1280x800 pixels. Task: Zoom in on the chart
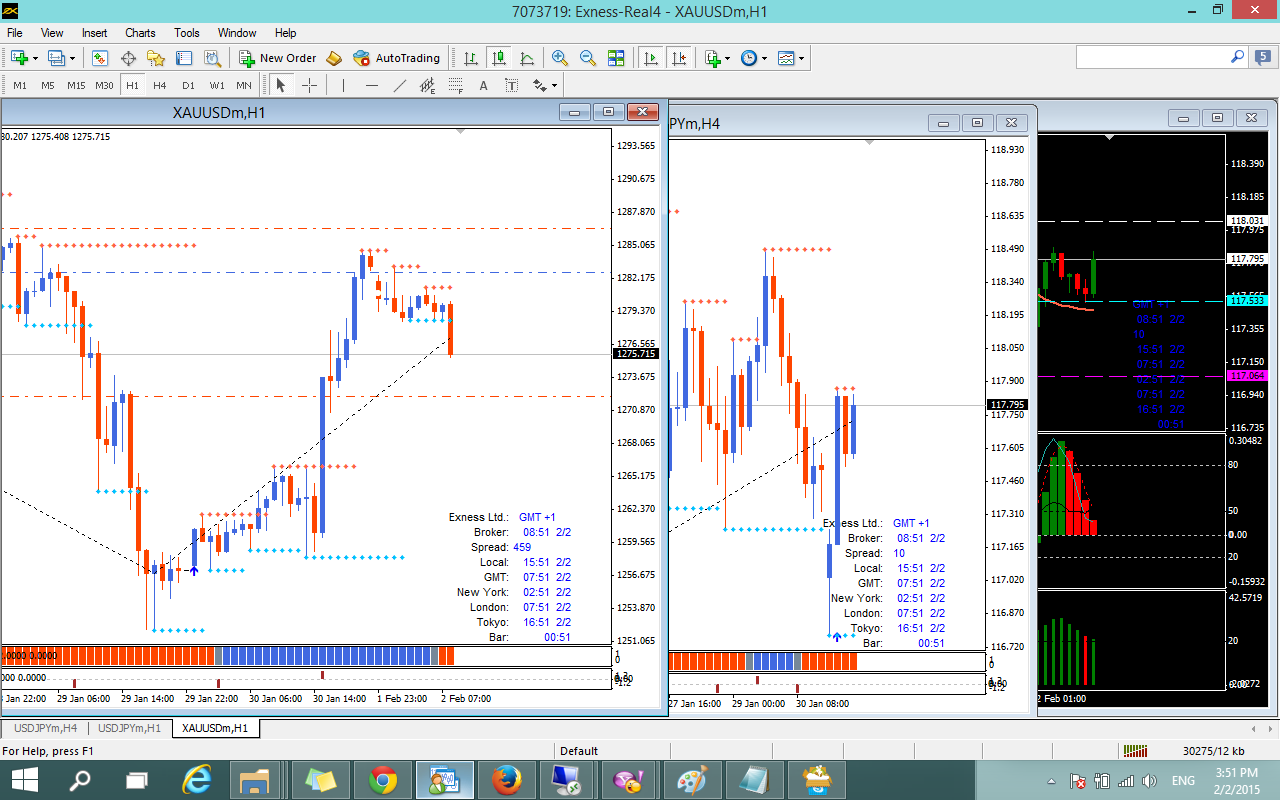coord(560,58)
